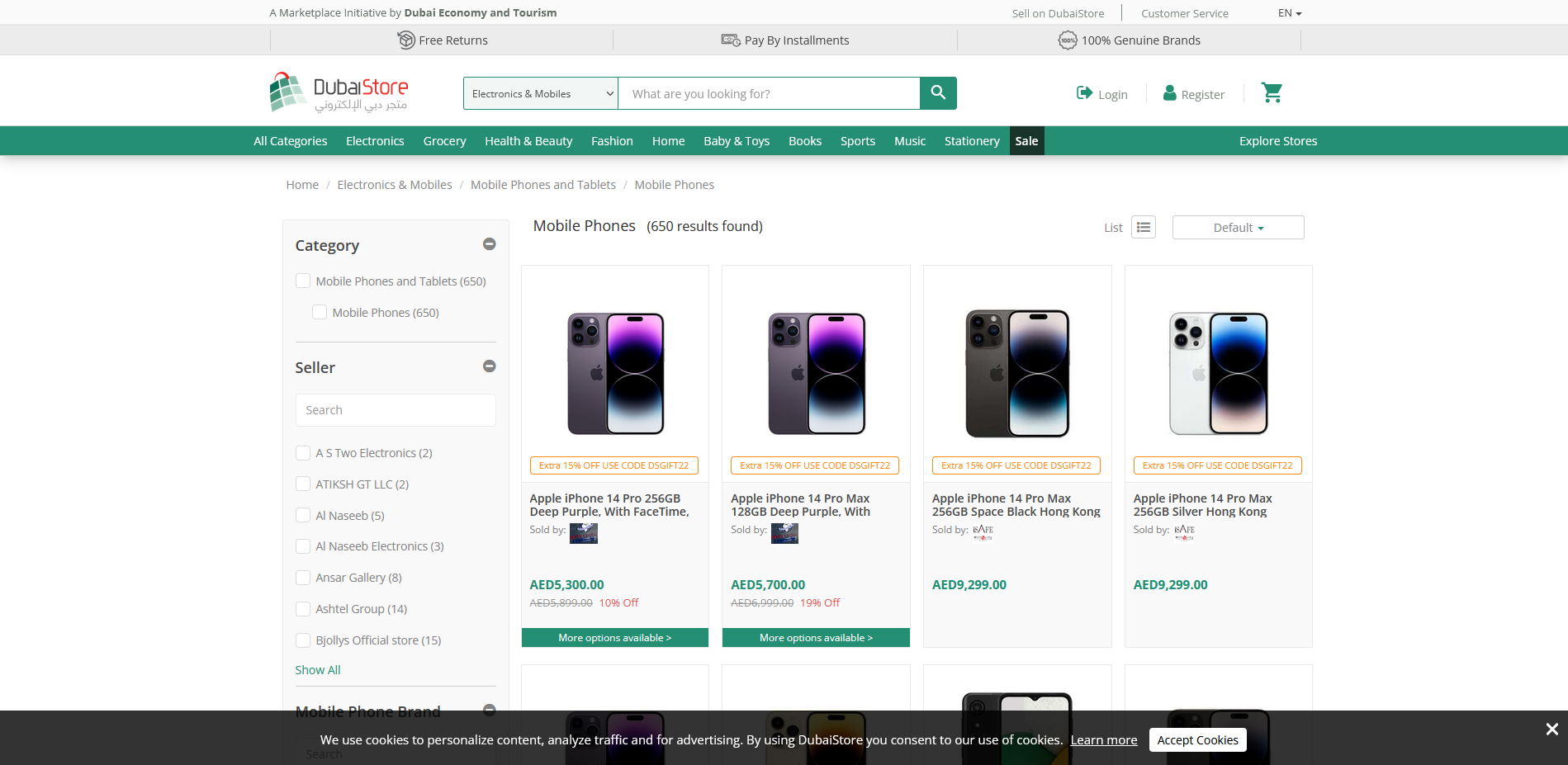
Task: Go to Home breadcrumb
Action: point(302,185)
